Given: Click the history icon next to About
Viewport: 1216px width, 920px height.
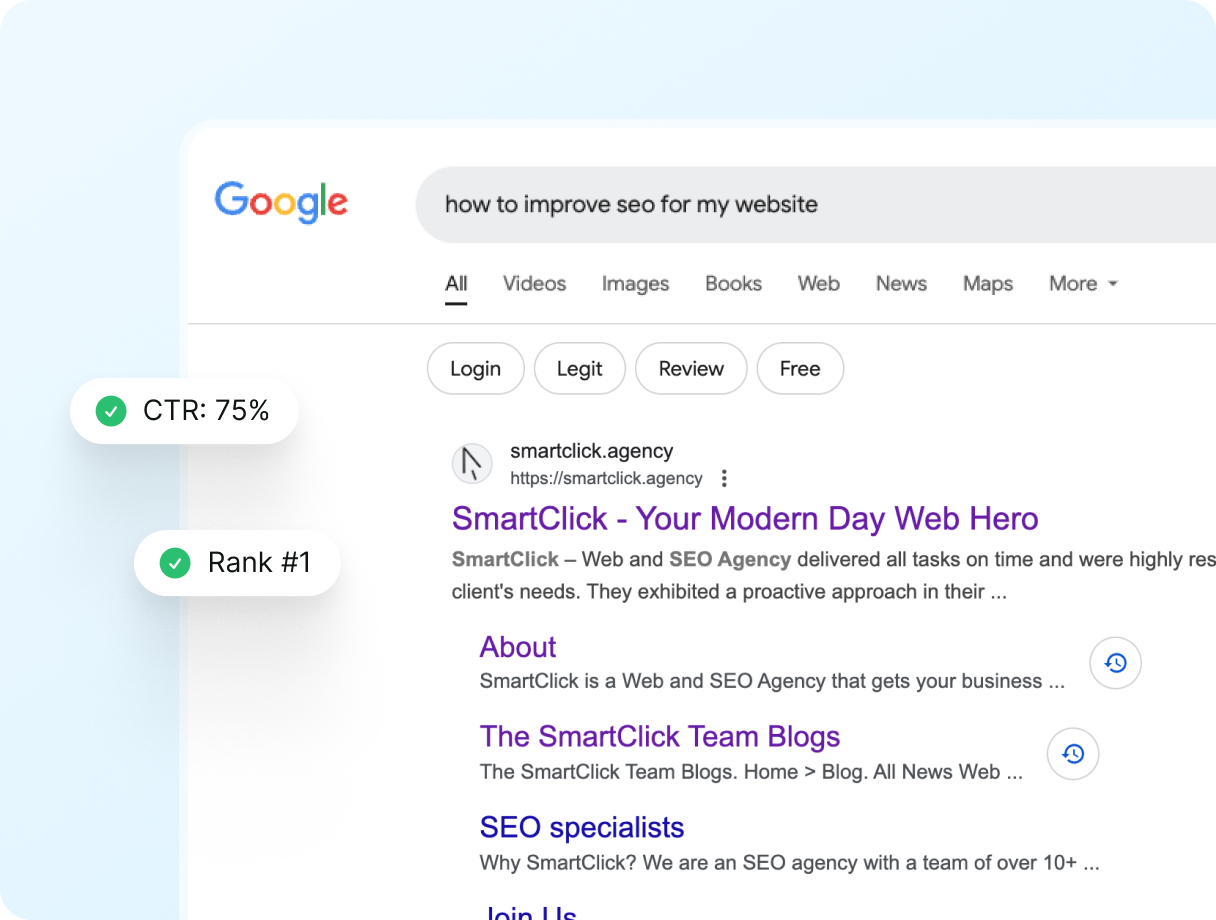Looking at the screenshot, I should point(1115,663).
